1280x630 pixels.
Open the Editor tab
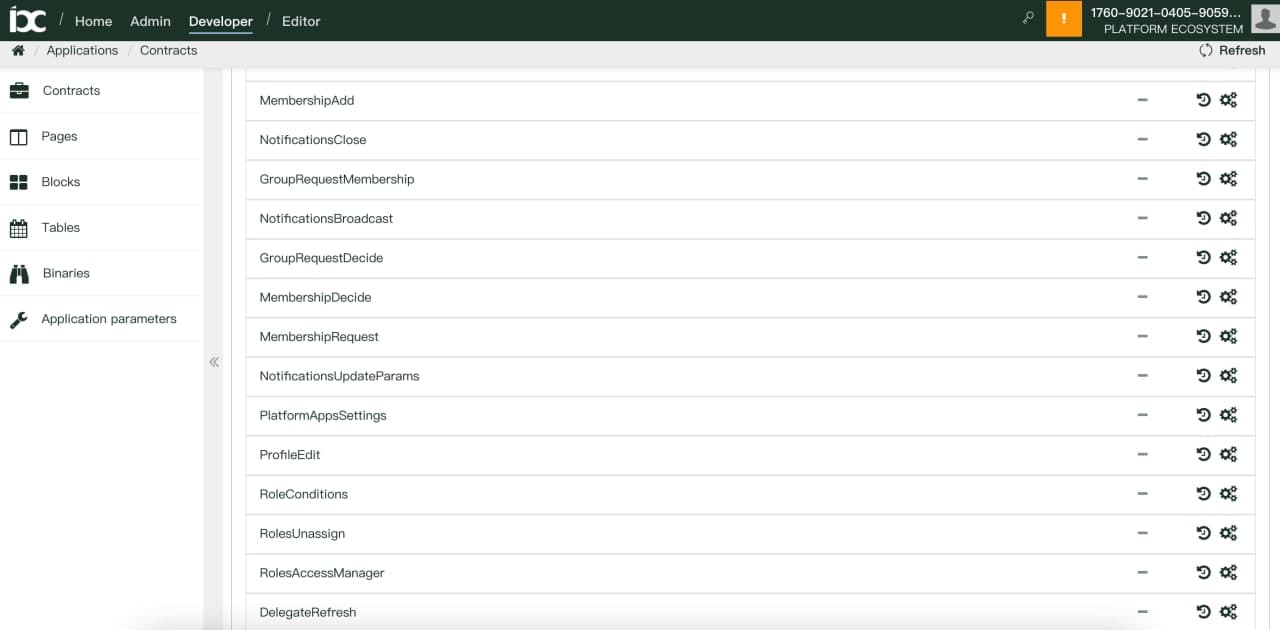click(301, 21)
